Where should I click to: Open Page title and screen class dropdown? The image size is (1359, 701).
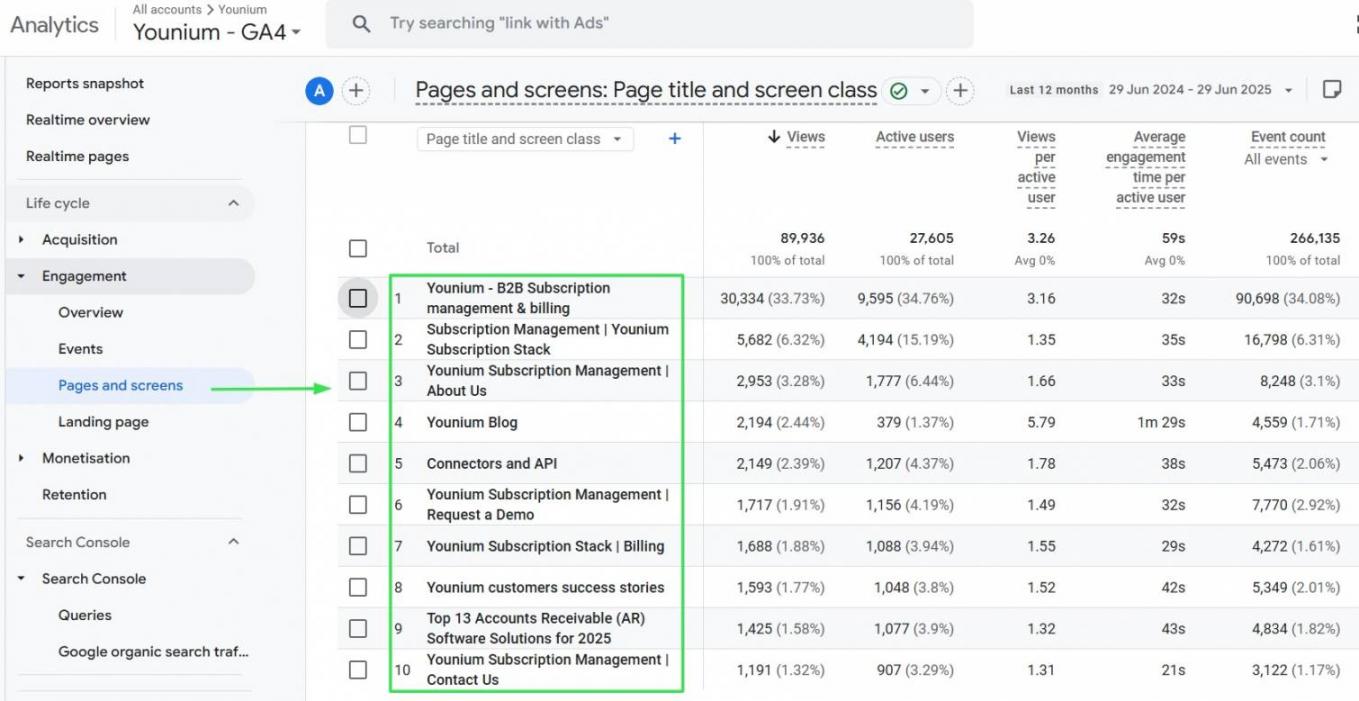525,139
